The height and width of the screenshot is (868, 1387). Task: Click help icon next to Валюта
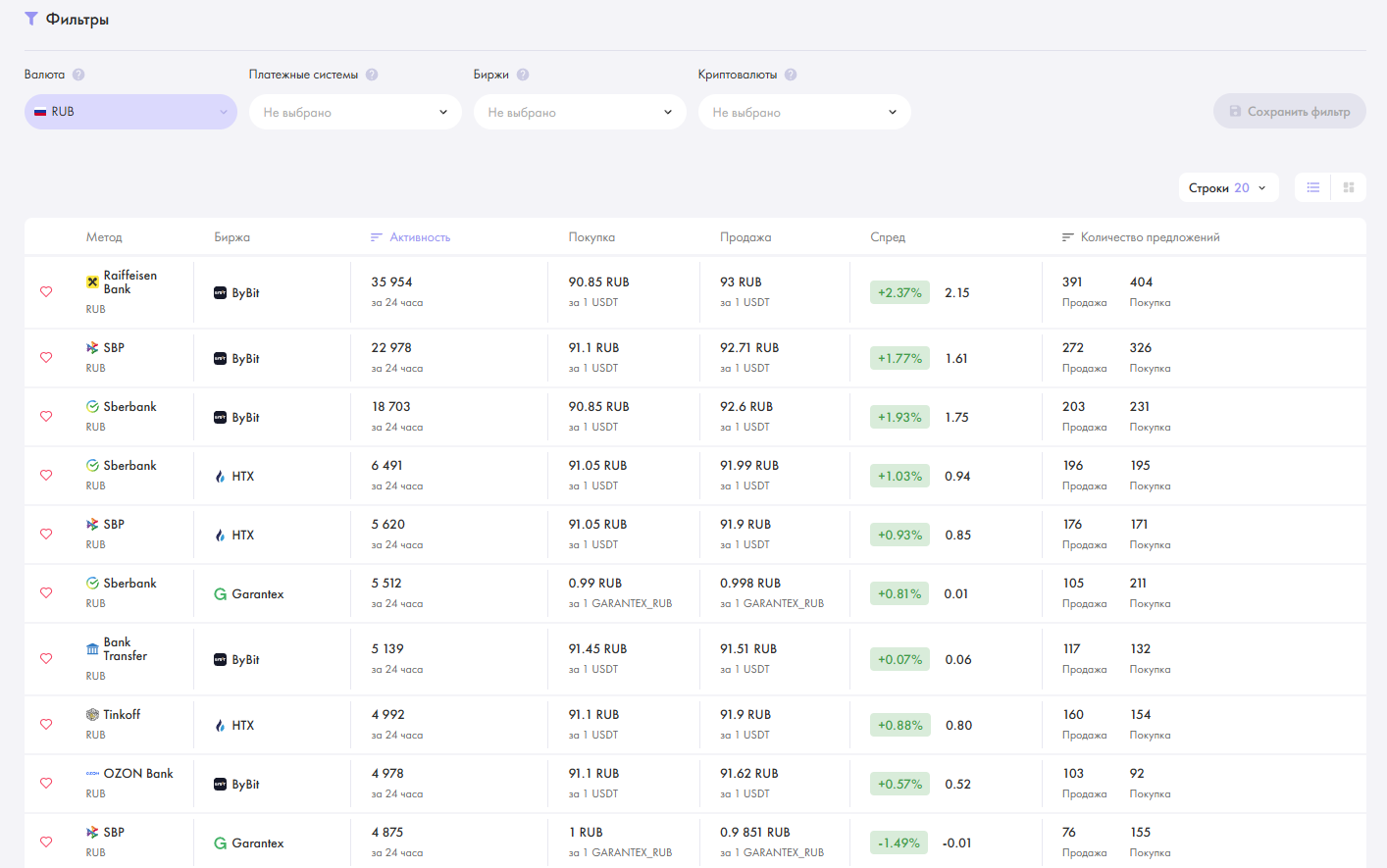(78, 75)
